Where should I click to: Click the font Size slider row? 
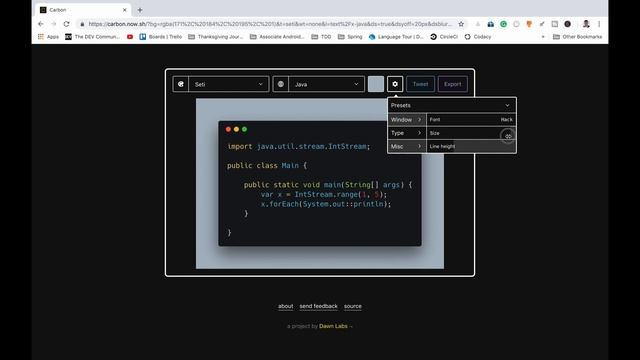tap(471, 133)
